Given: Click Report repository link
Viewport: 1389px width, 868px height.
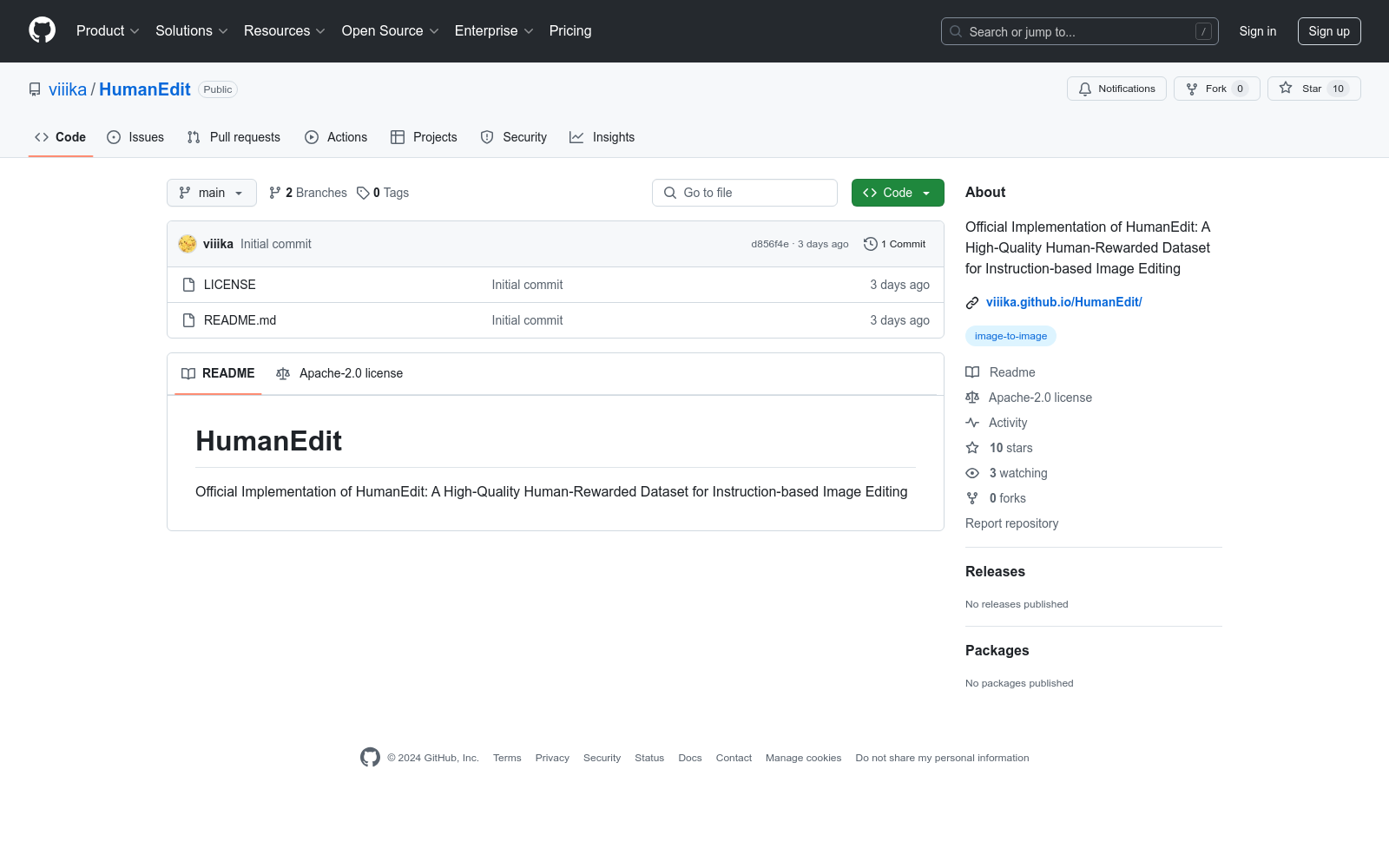Looking at the screenshot, I should (x=1011, y=523).
